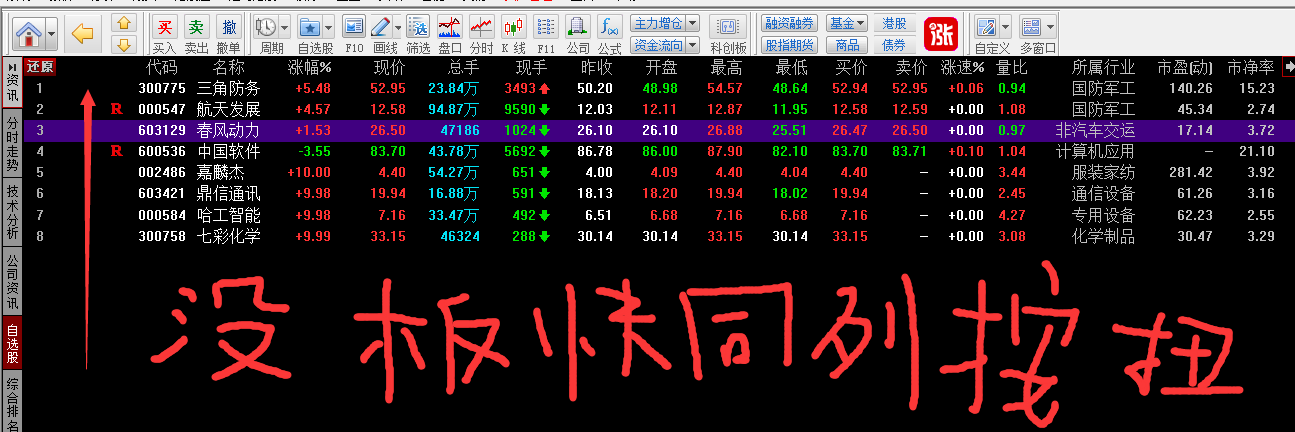Open the 公式 formula icon
Image resolution: width=1295 pixels, height=432 pixels.
[609, 27]
